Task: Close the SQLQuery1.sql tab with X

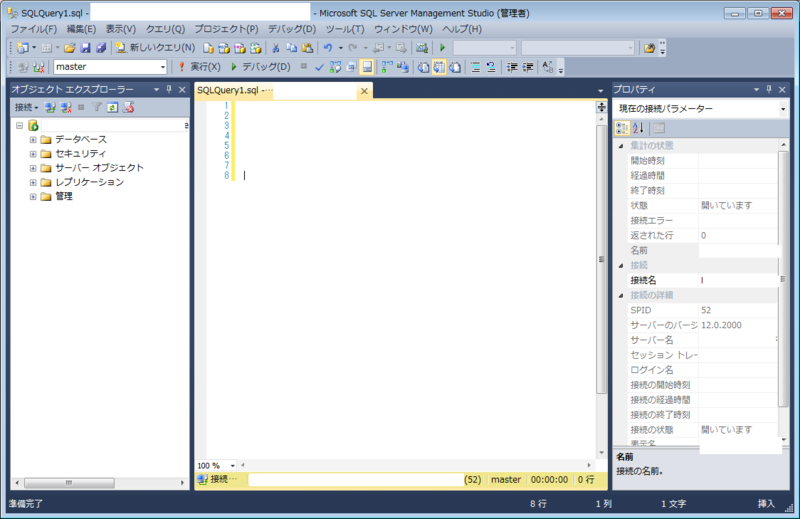Action: pos(364,91)
